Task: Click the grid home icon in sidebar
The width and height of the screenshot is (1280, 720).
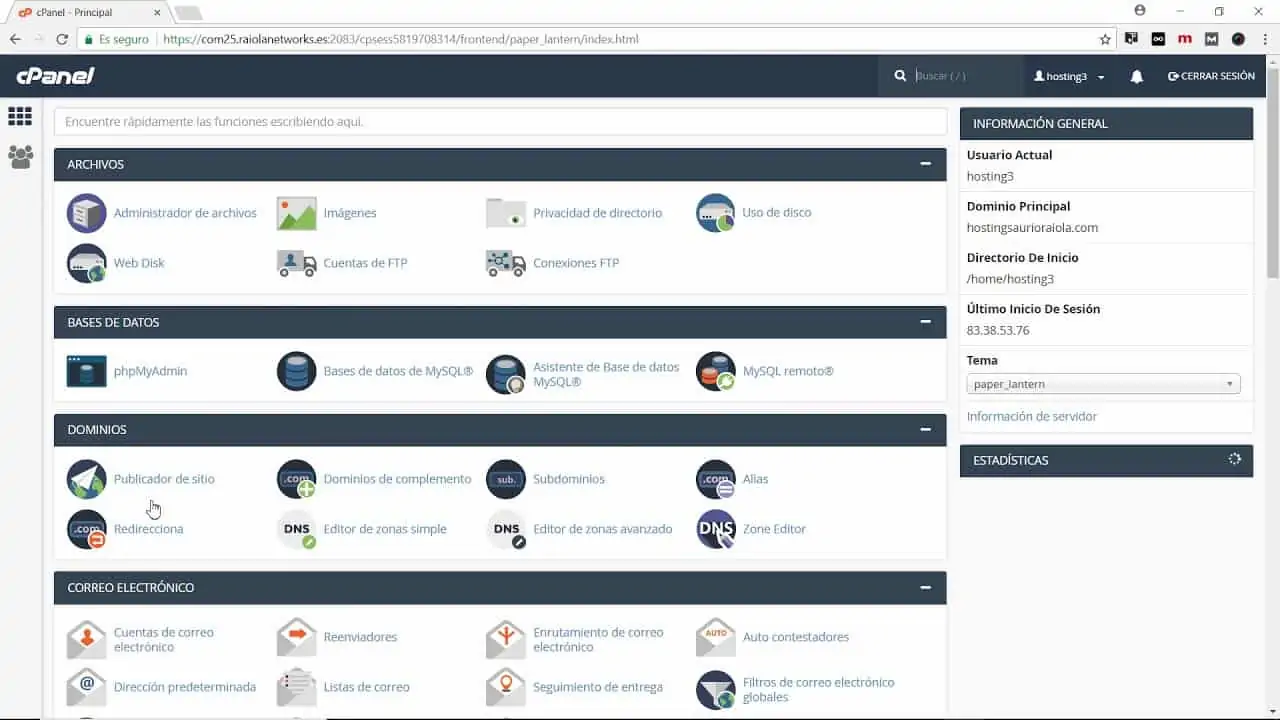Action: (x=20, y=116)
